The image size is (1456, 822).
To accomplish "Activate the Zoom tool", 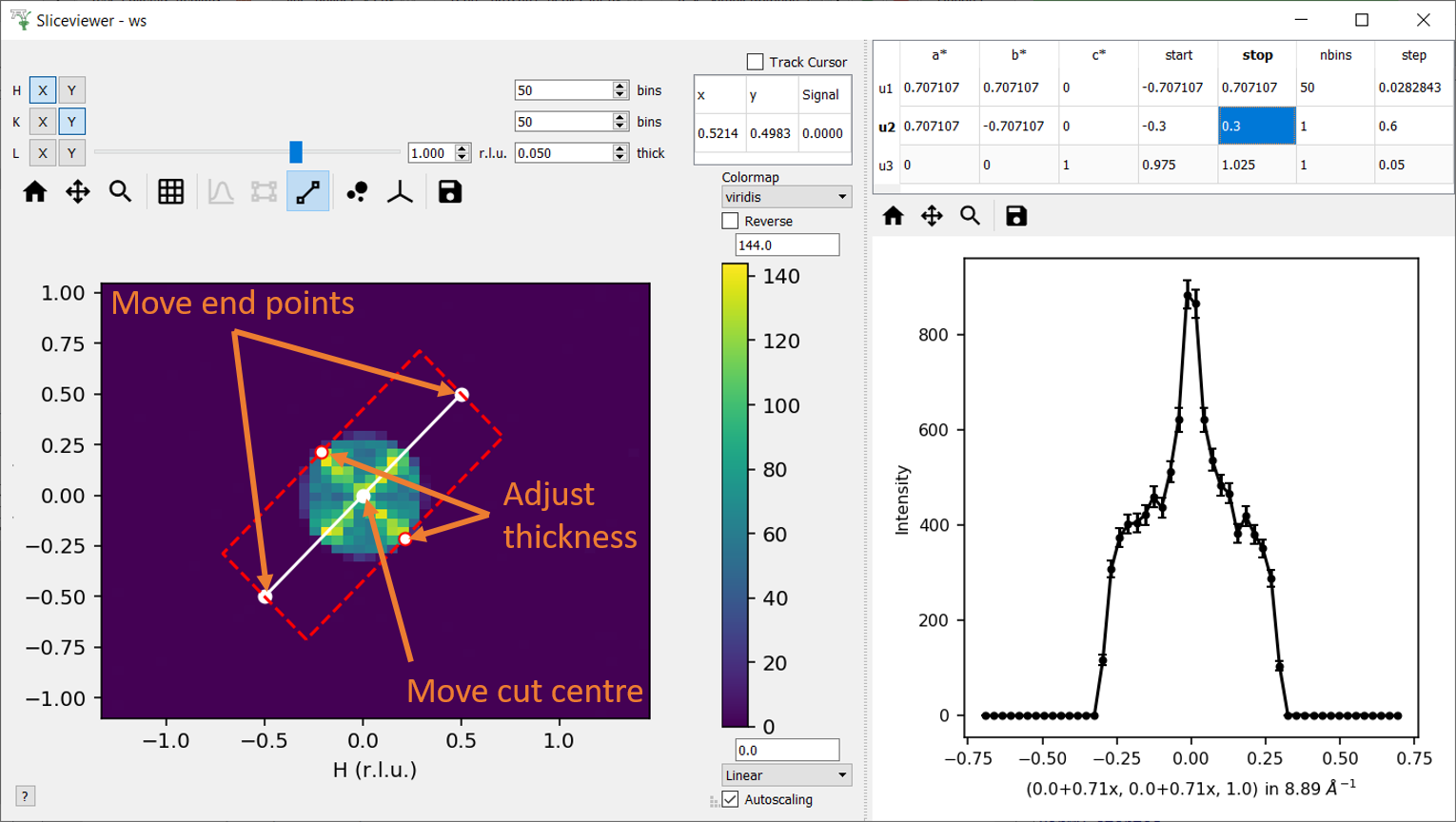I will coord(120,190).
